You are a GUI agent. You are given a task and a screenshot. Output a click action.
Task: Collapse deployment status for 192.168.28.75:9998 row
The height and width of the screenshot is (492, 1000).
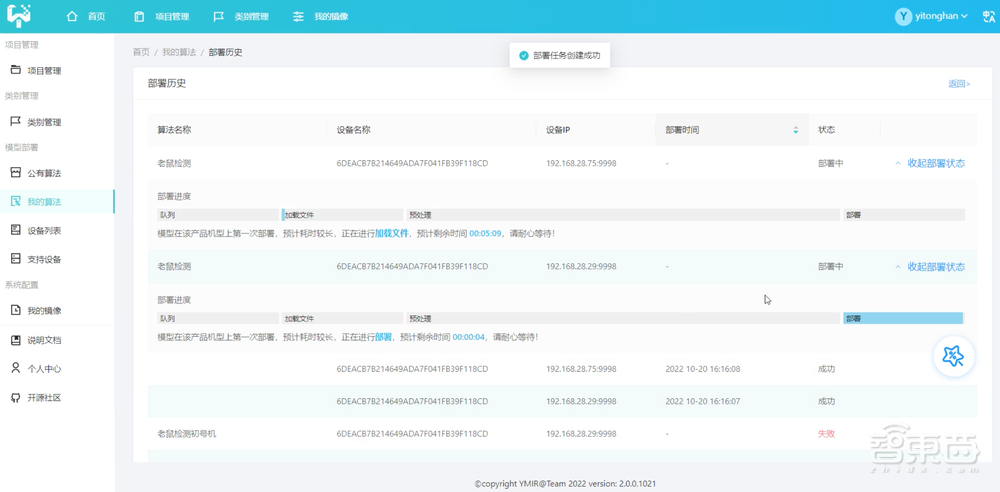[930, 163]
